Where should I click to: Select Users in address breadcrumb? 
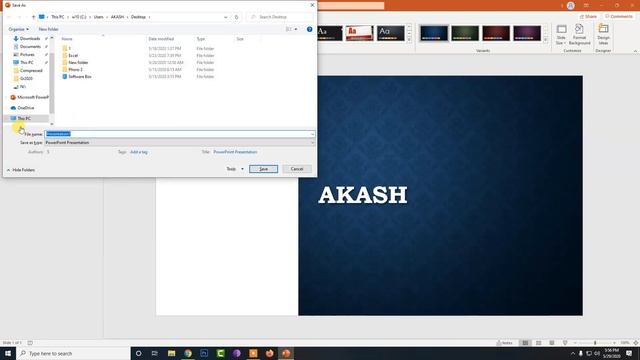point(99,17)
